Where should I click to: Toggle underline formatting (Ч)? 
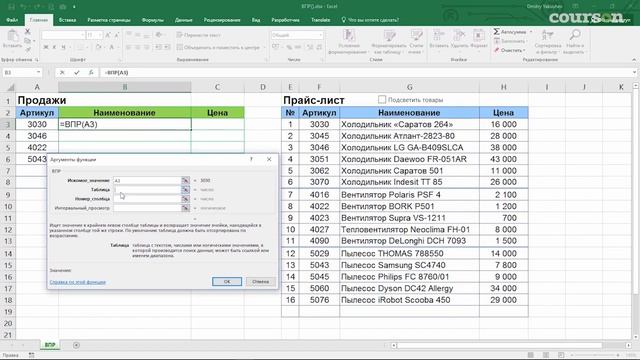pyautogui.click(x=63, y=47)
